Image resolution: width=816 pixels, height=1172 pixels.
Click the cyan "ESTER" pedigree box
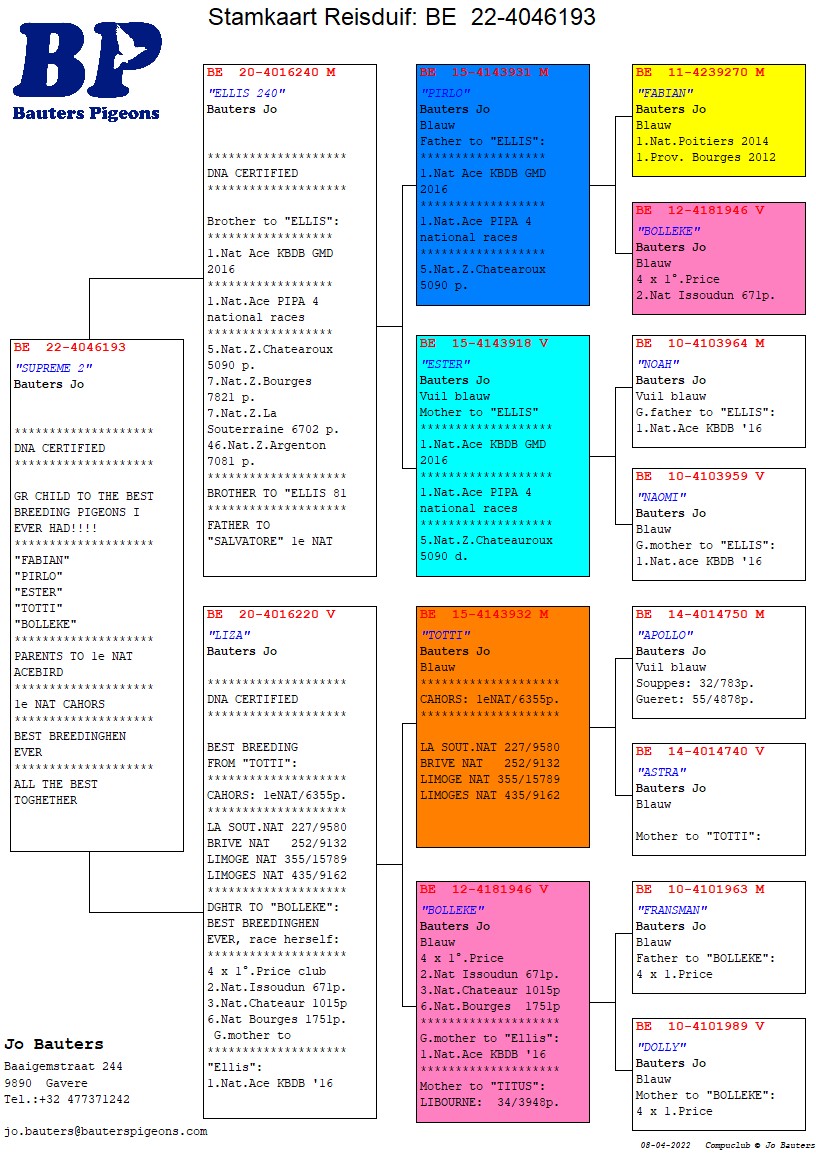point(502,456)
